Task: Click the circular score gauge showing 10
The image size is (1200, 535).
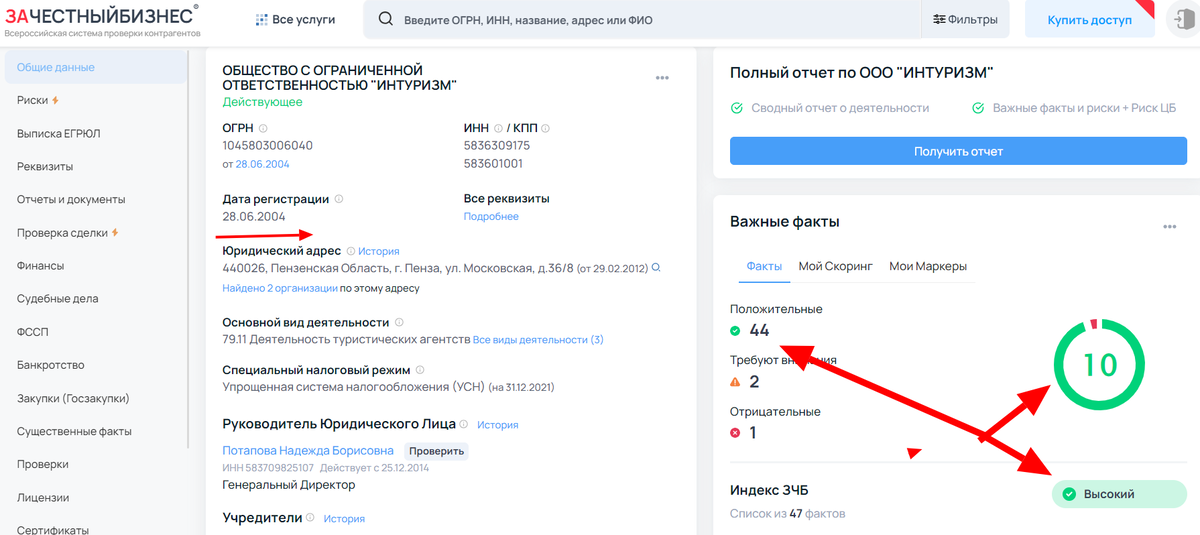Action: coord(1100,364)
